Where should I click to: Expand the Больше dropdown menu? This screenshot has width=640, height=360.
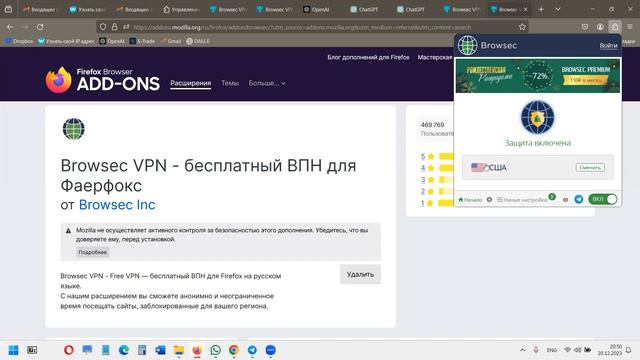[x=267, y=83]
